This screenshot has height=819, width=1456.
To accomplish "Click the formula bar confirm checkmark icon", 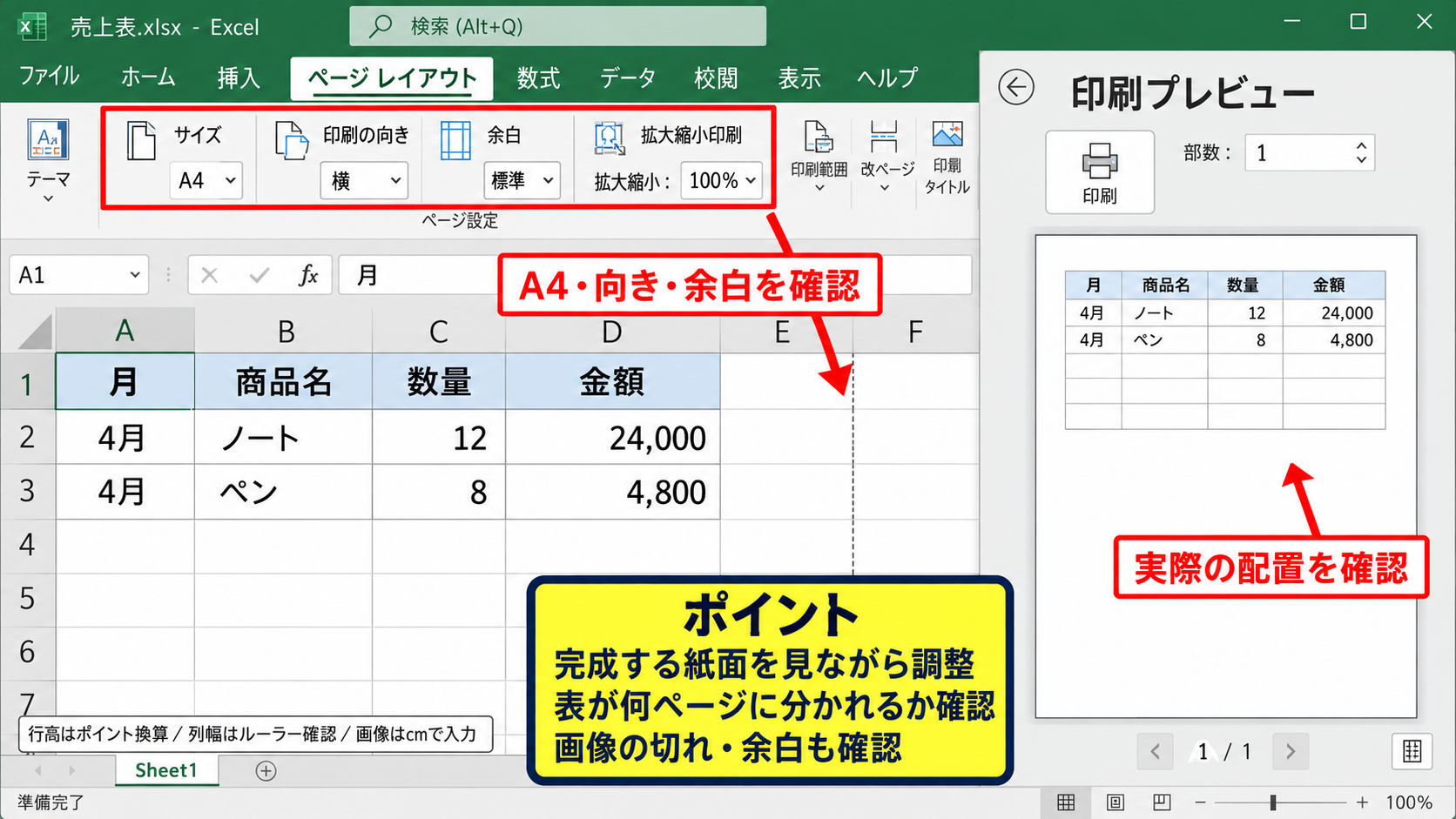I will click(x=259, y=276).
